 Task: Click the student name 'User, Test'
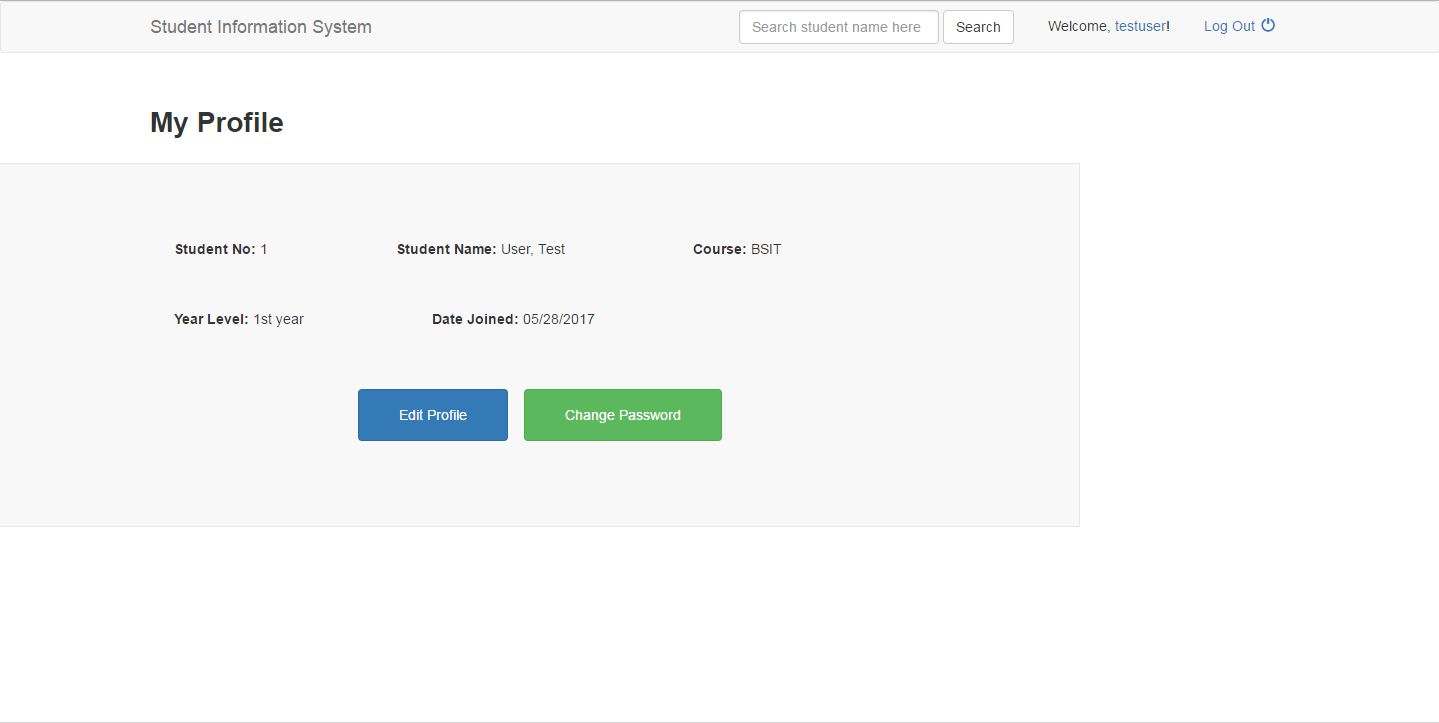pyautogui.click(x=533, y=249)
